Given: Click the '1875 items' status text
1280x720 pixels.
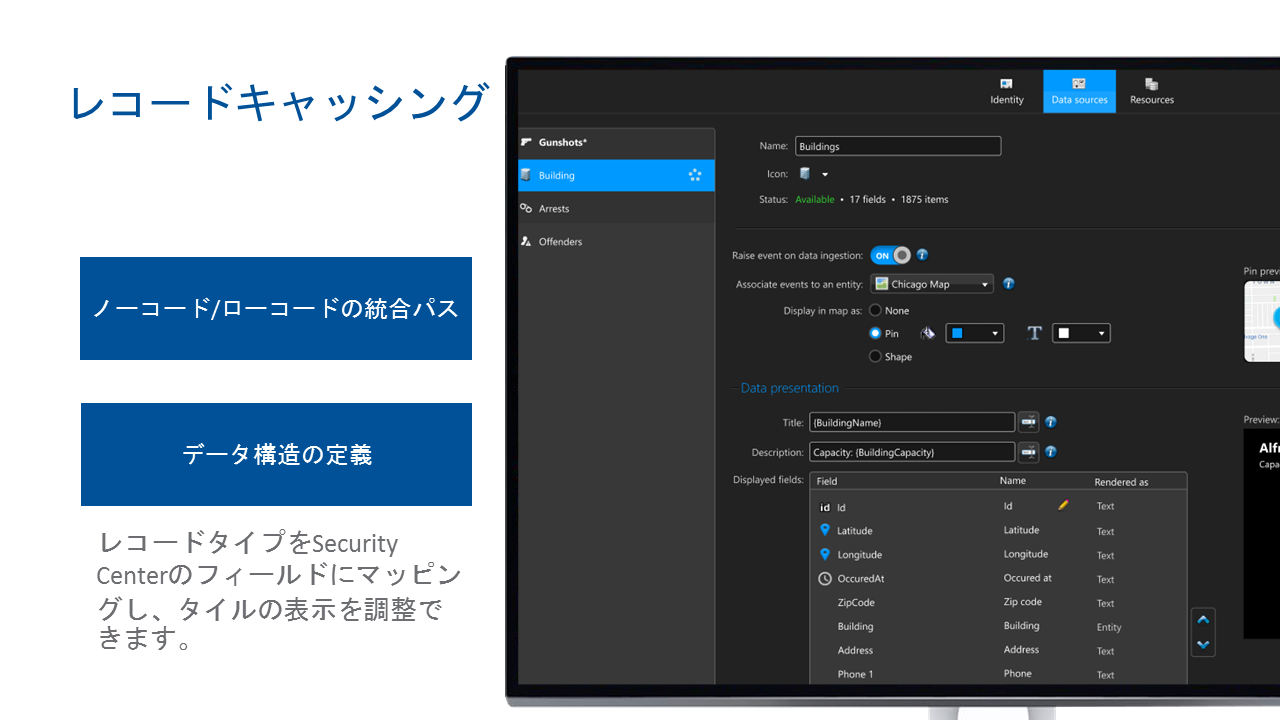Looking at the screenshot, I should coord(924,199).
